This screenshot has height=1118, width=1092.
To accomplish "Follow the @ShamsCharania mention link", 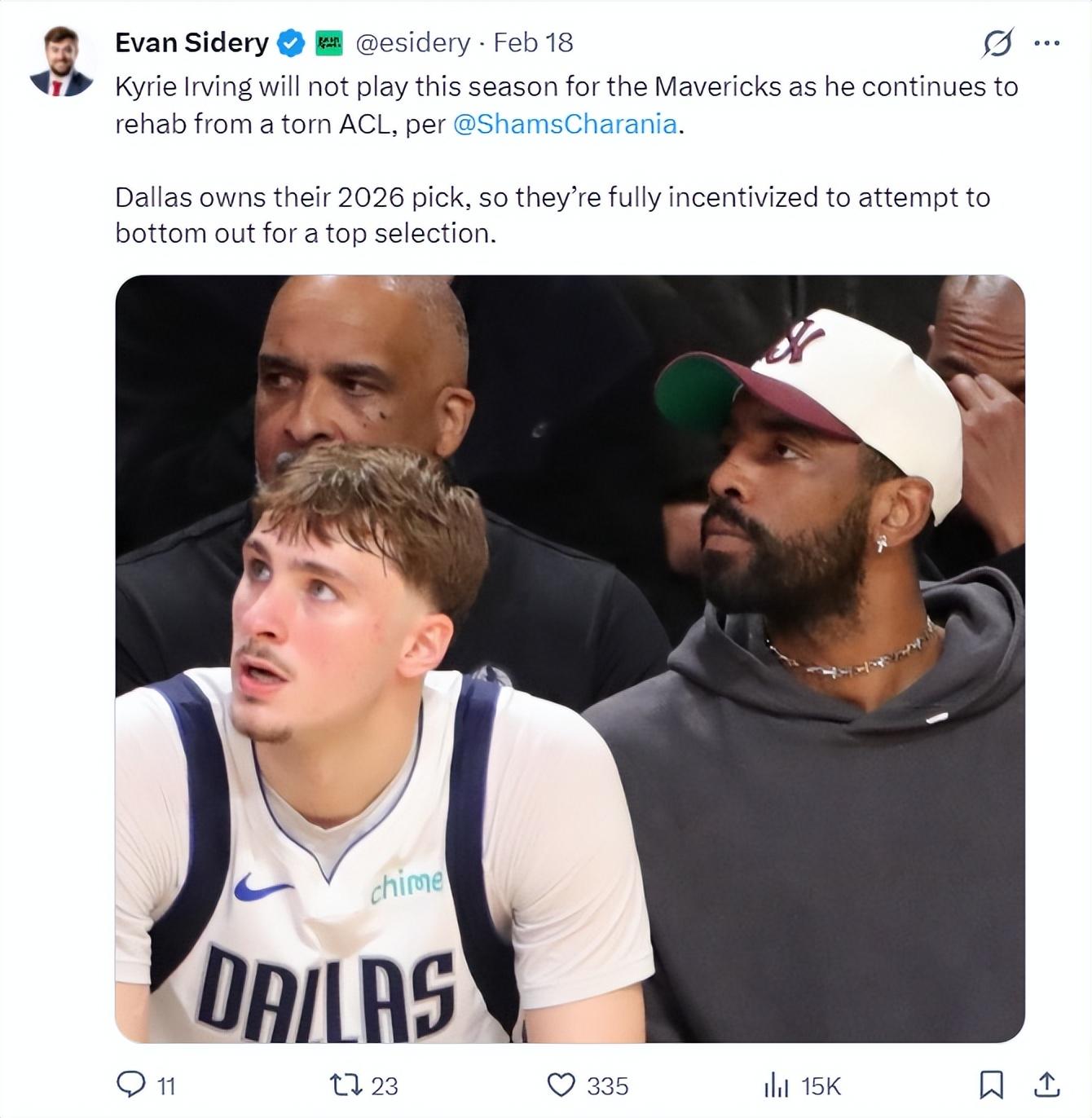I will pyautogui.click(x=565, y=124).
